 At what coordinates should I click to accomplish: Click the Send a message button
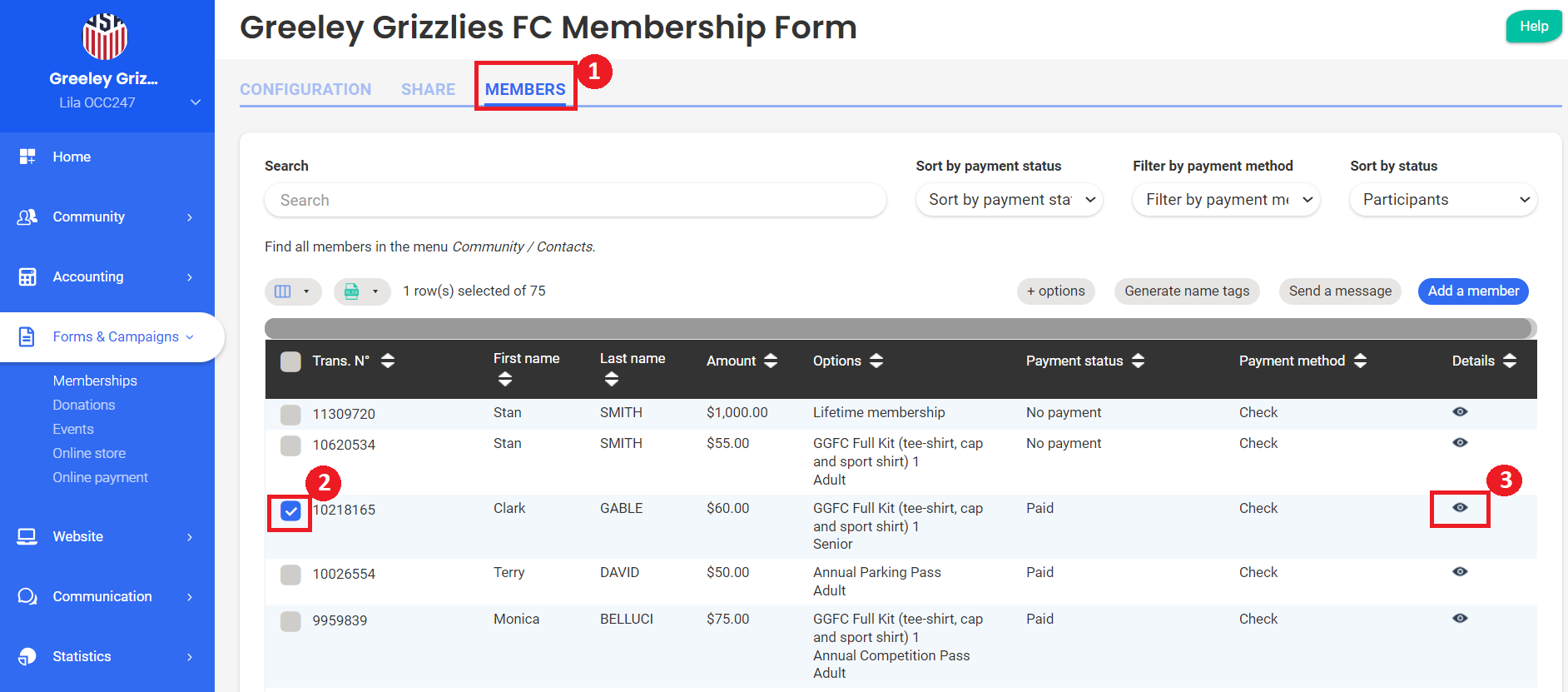1340,291
